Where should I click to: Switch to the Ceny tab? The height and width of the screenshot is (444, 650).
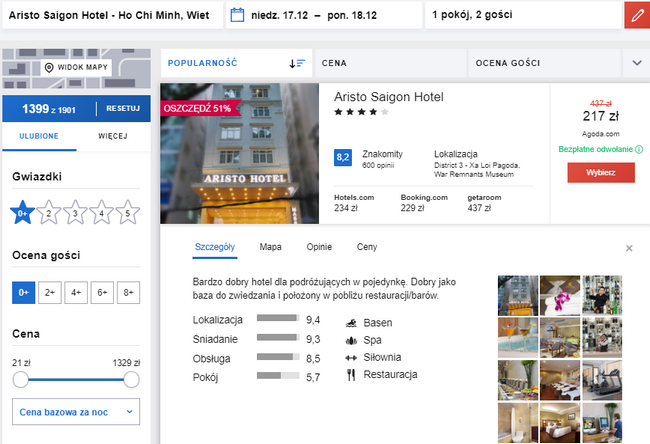click(x=367, y=247)
